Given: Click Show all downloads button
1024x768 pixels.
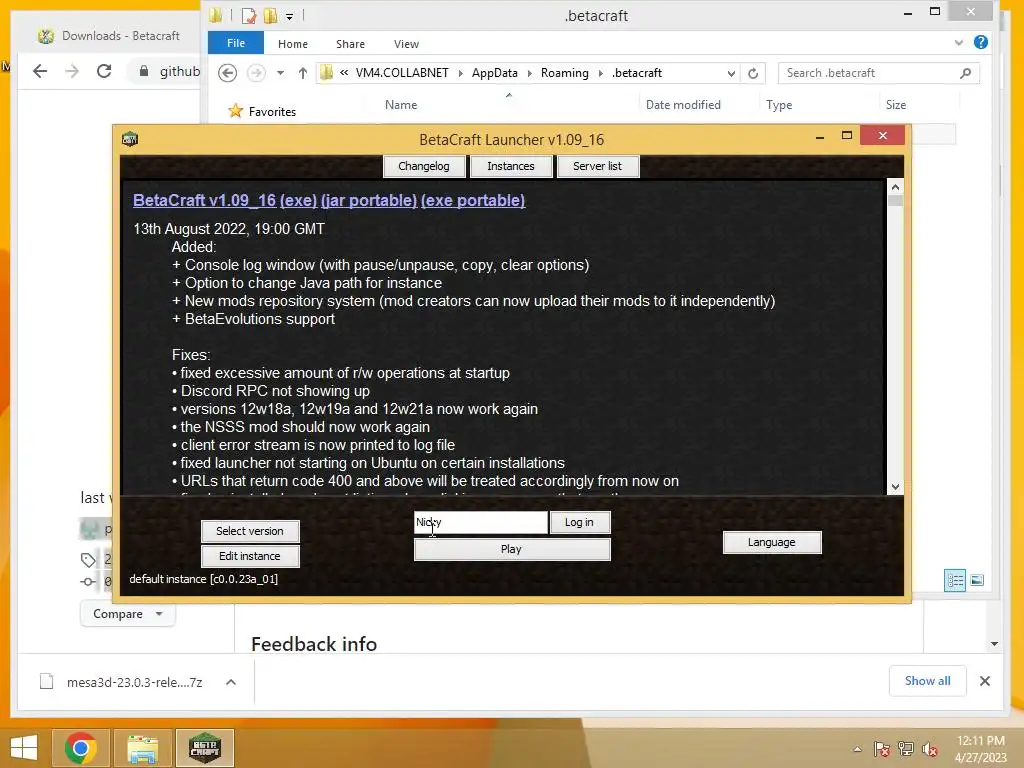Looking at the screenshot, I should (x=927, y=680).
